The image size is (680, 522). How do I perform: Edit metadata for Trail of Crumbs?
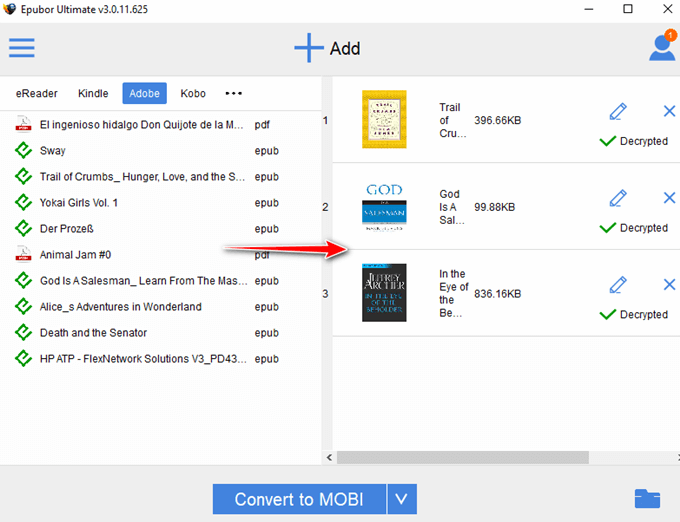[618, 111]
